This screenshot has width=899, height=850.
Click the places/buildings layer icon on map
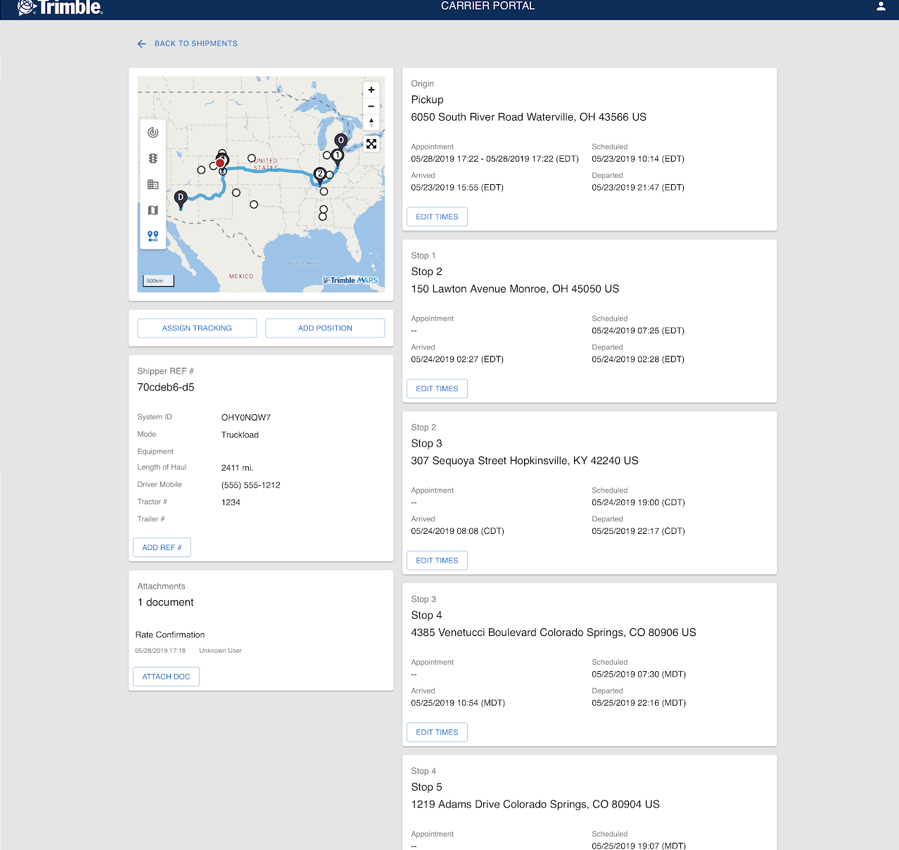coord(152,184)
